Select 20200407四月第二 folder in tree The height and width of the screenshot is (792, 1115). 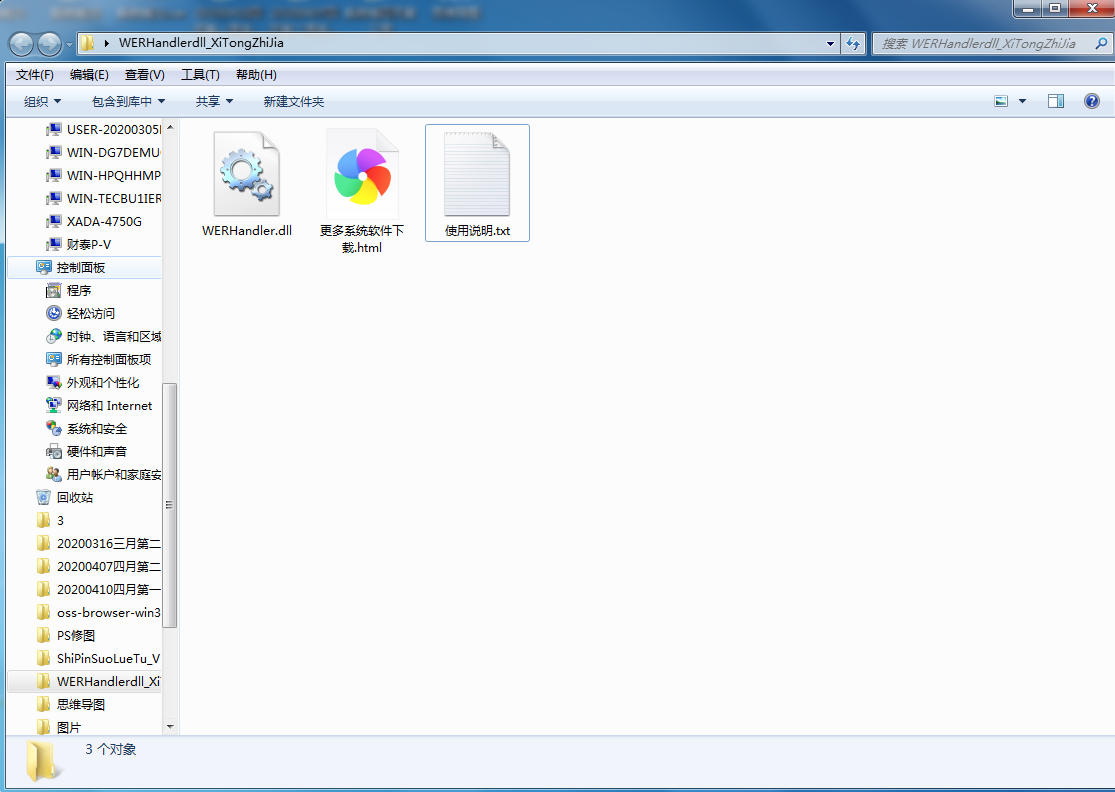tap(98, 567)
